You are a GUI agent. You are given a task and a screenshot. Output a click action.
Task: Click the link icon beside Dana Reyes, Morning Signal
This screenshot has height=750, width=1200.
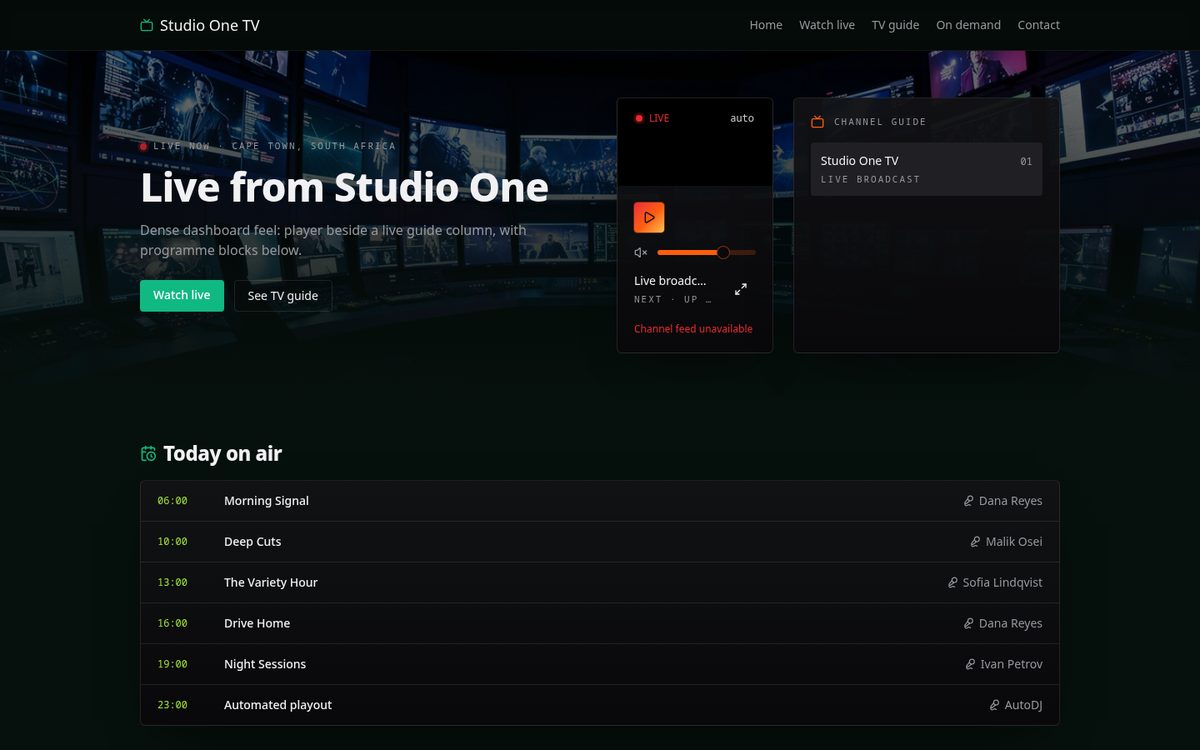tap(969, 501)
